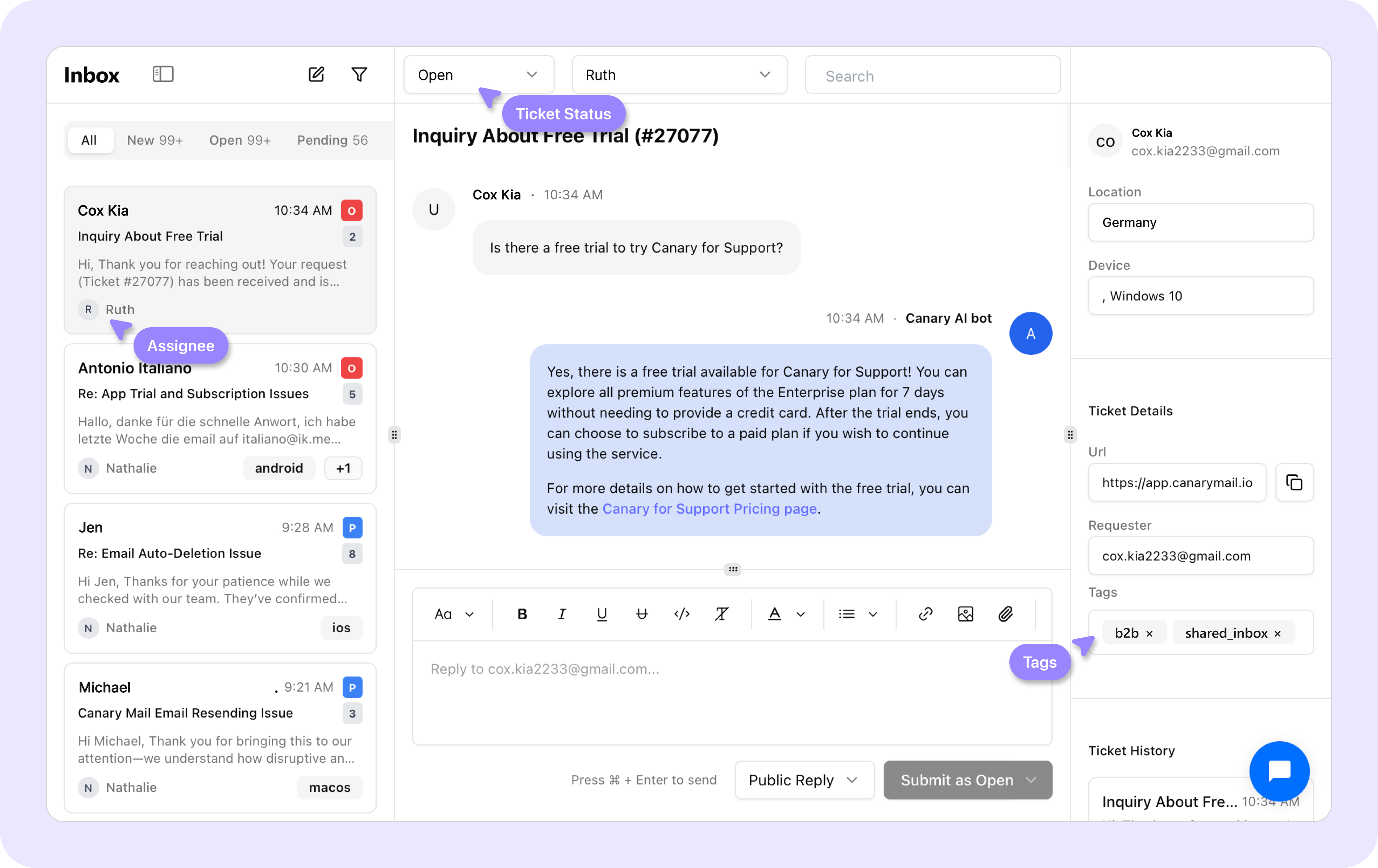Click the Italic formatting icon

coord(562,614)
